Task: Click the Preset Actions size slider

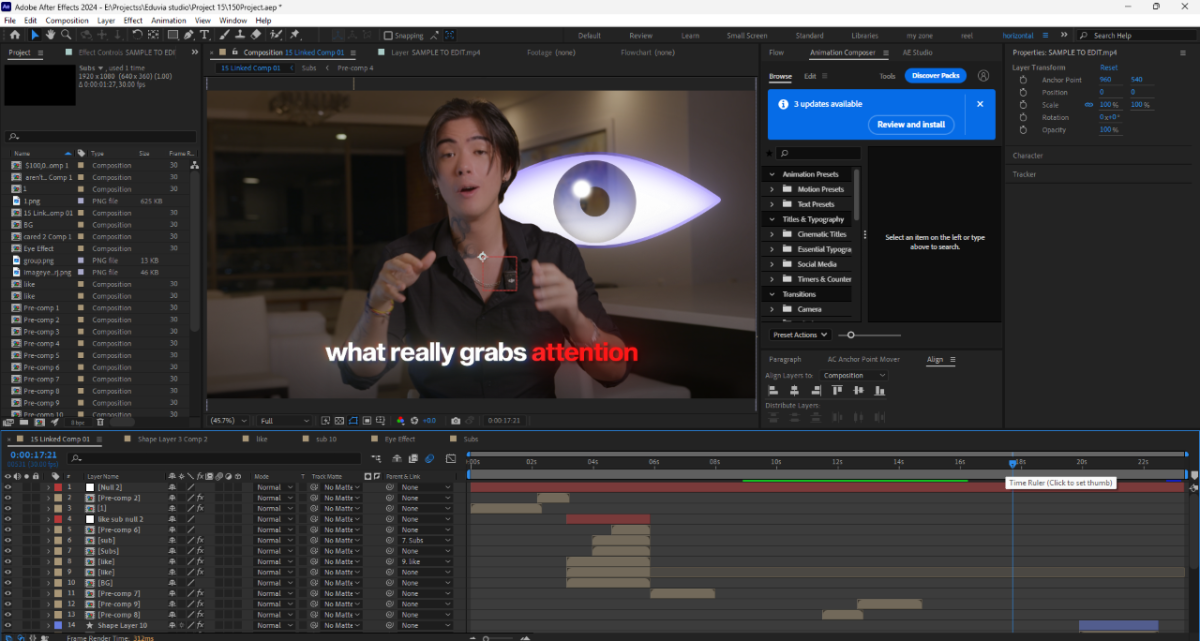Action: point(851,335)
